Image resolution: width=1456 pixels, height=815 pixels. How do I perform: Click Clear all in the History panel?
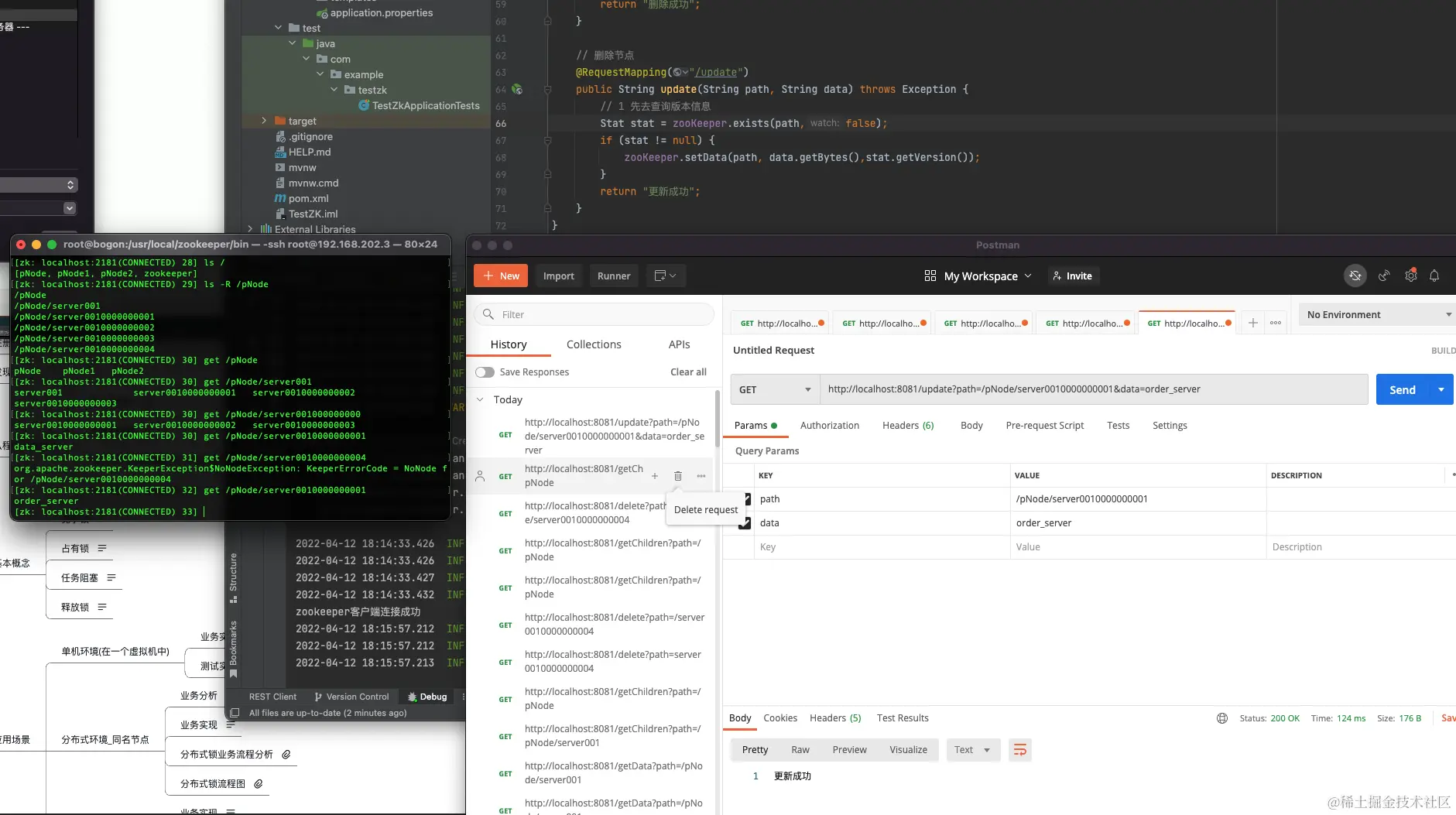[x=688, y=372]
